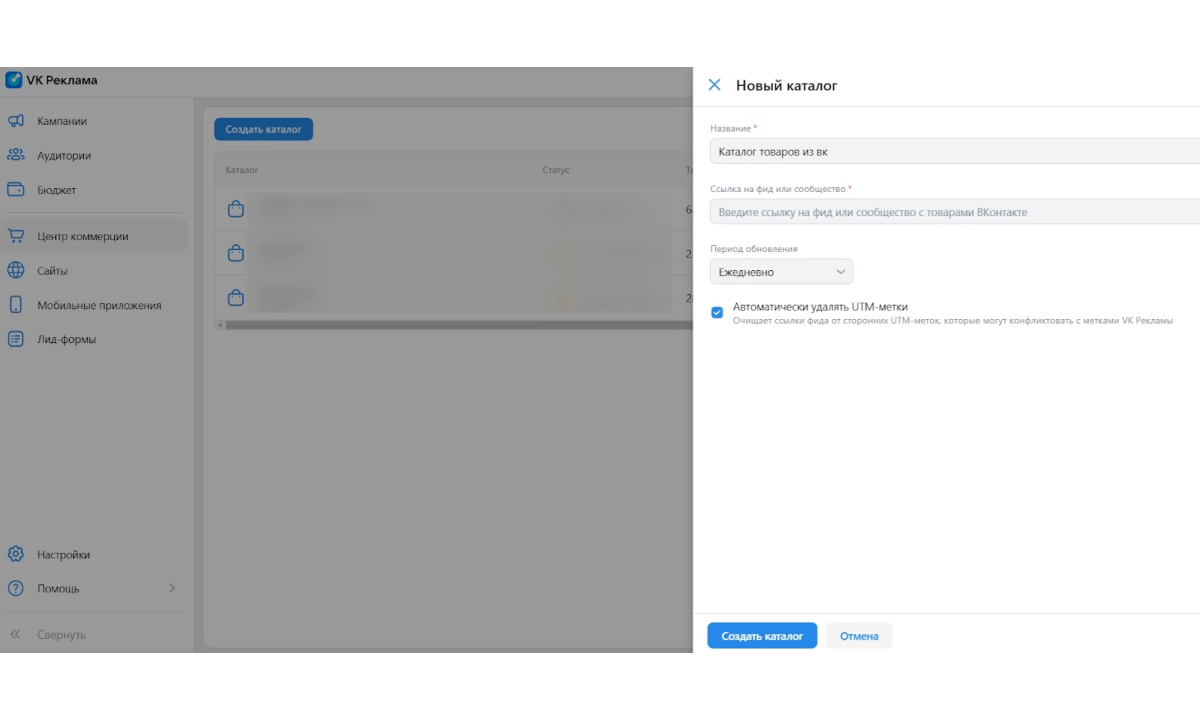Close the Новый каталог panel
The image size is (1200, 720).
click(x=714, y=85)
